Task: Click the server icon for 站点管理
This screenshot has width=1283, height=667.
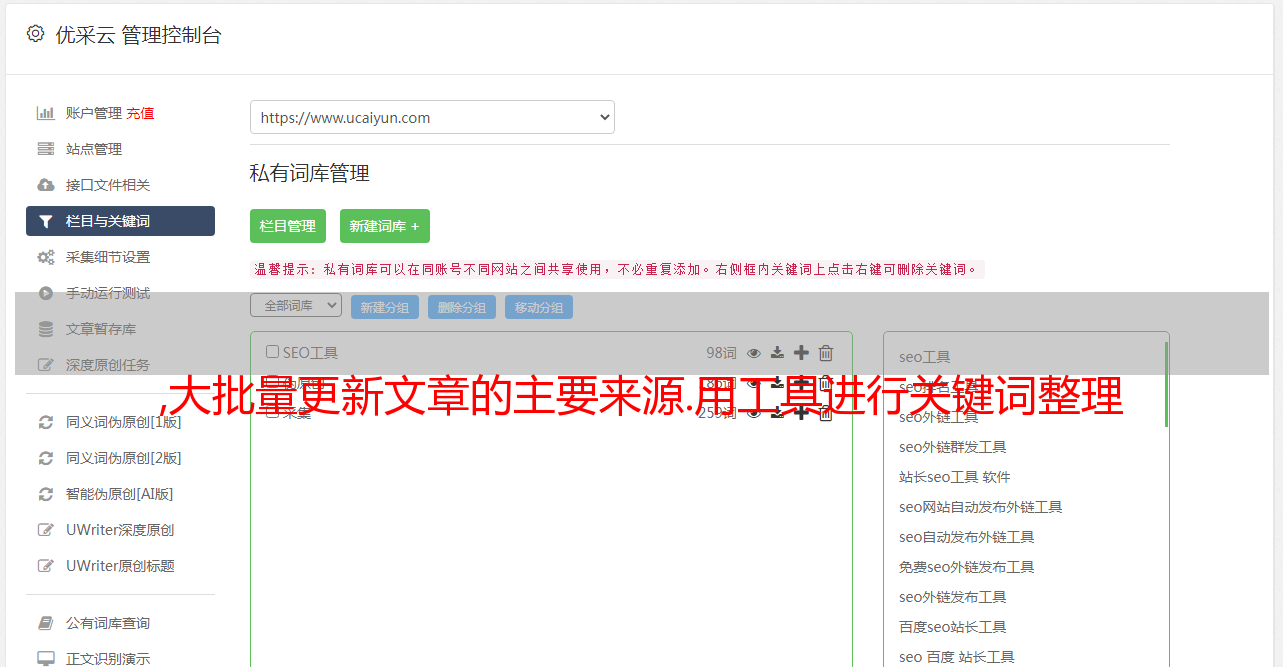Action: tap(46, 149)
